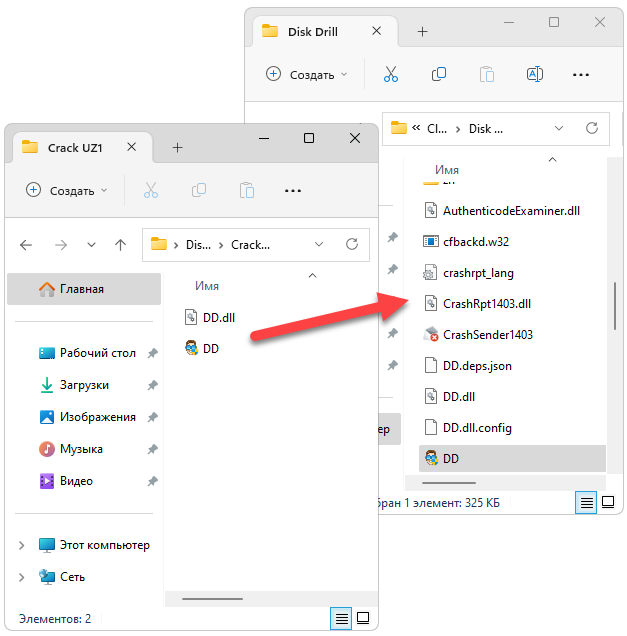Switch Disk Drill window to details view
The height and width of the screenshot is (636, 627).
[x=586, y=503]
